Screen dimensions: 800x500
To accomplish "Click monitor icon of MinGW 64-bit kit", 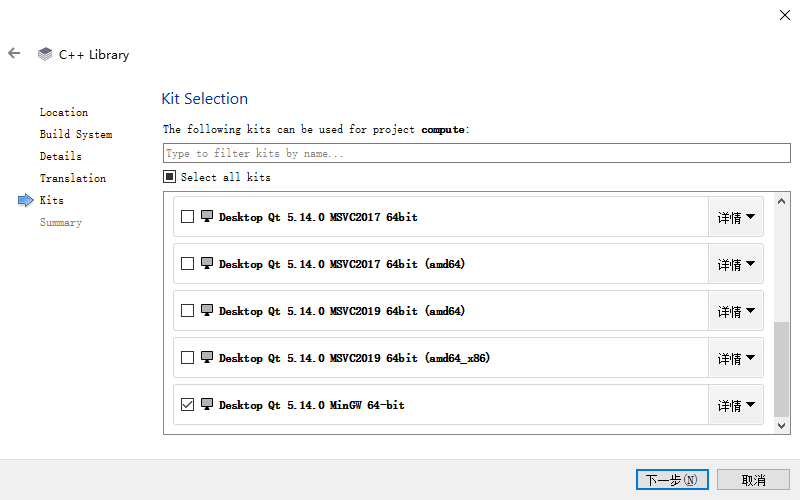I will pos(207,404).
